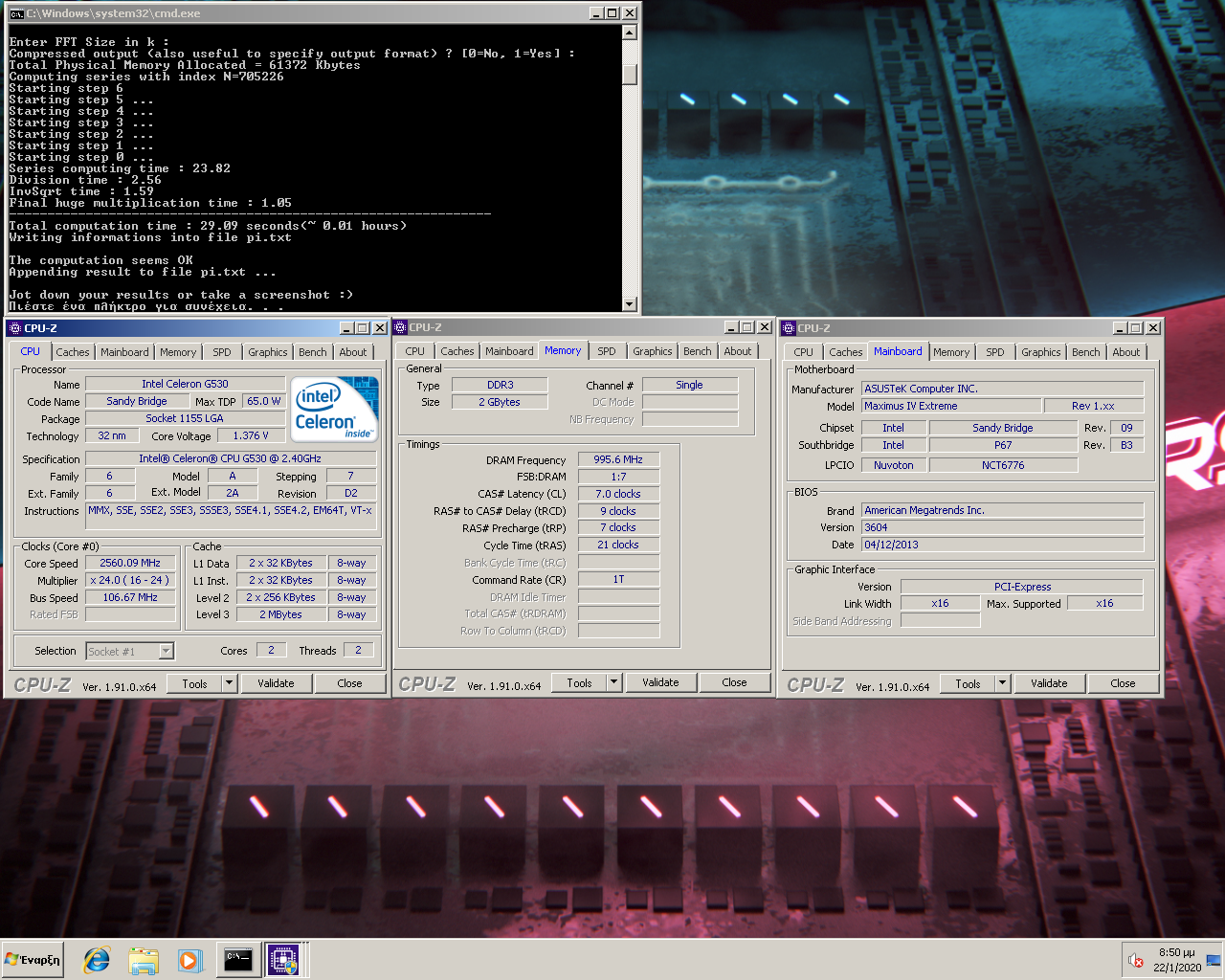The width and height of the screenshot is (1225, 980).
Task: Select SPD tab in left CPU-Z window
Action: pyautogui.click(x=222, y=352)
